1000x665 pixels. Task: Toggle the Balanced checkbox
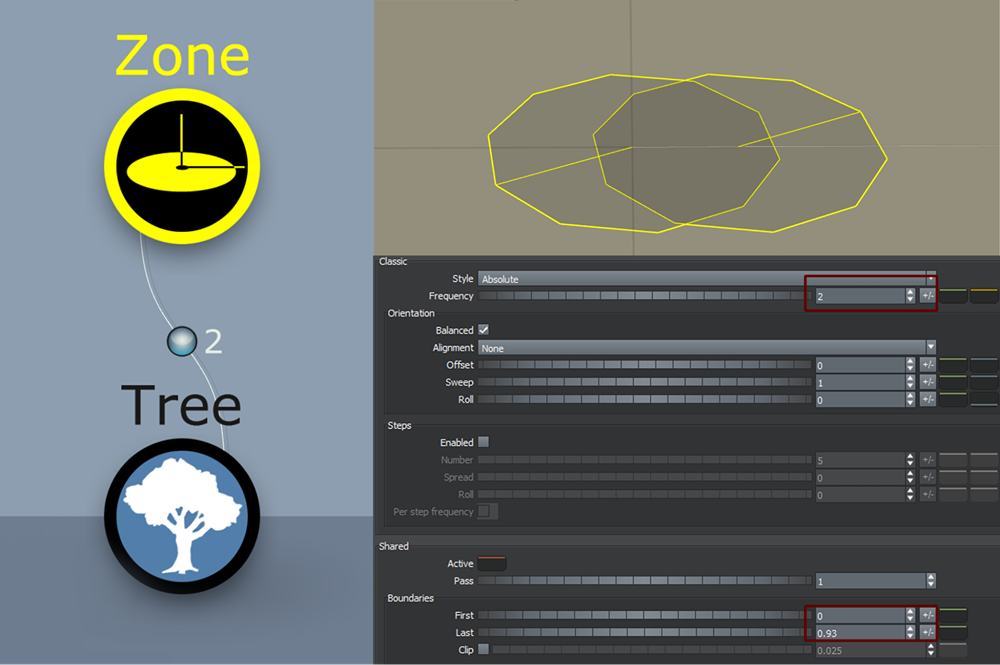click(483, 330)
